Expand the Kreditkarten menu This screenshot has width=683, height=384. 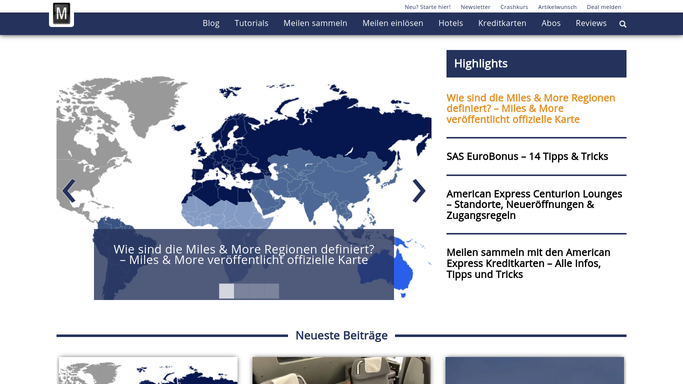tap(502, 23)
